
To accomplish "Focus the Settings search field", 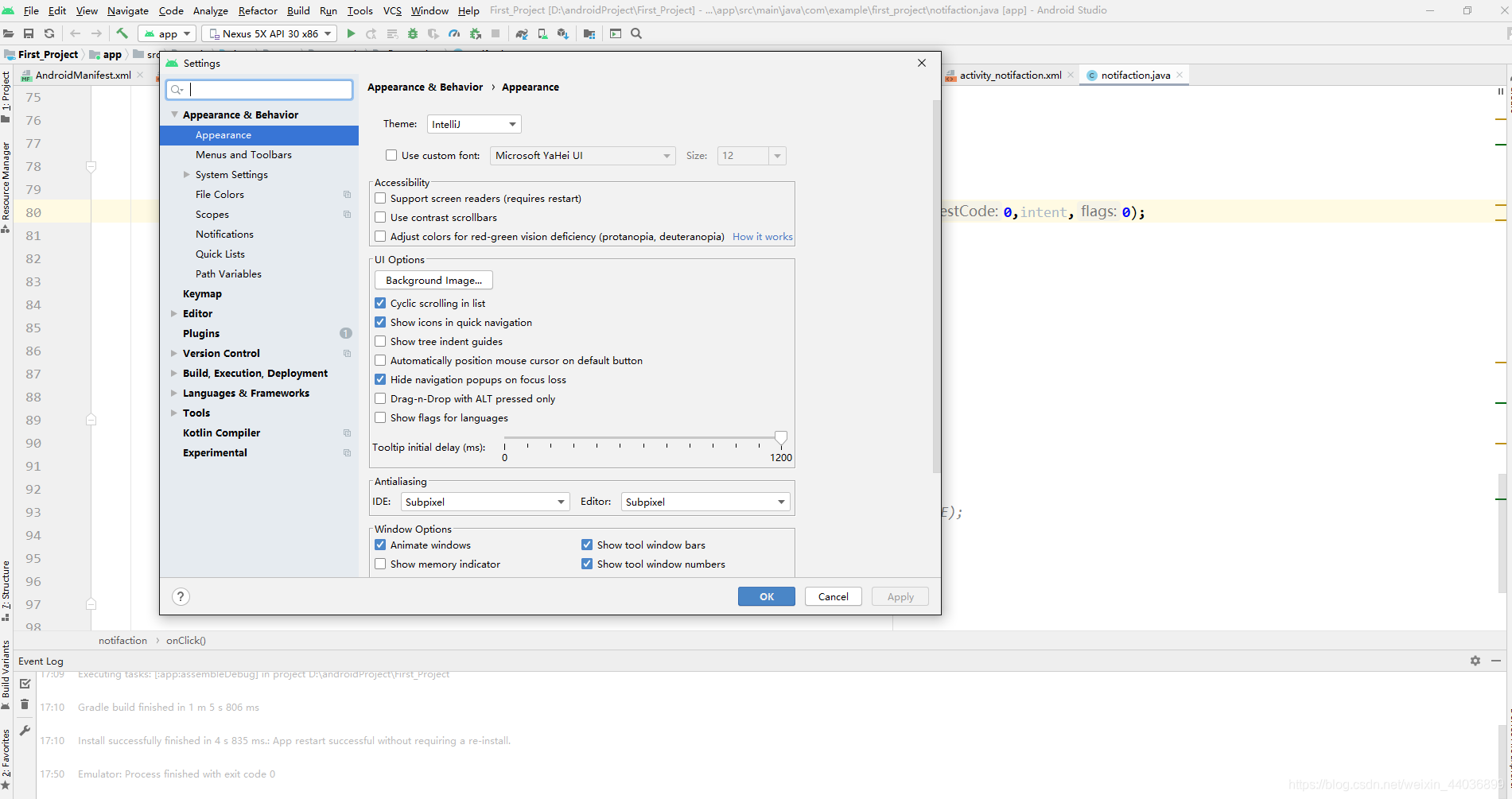I will [259, 89].
